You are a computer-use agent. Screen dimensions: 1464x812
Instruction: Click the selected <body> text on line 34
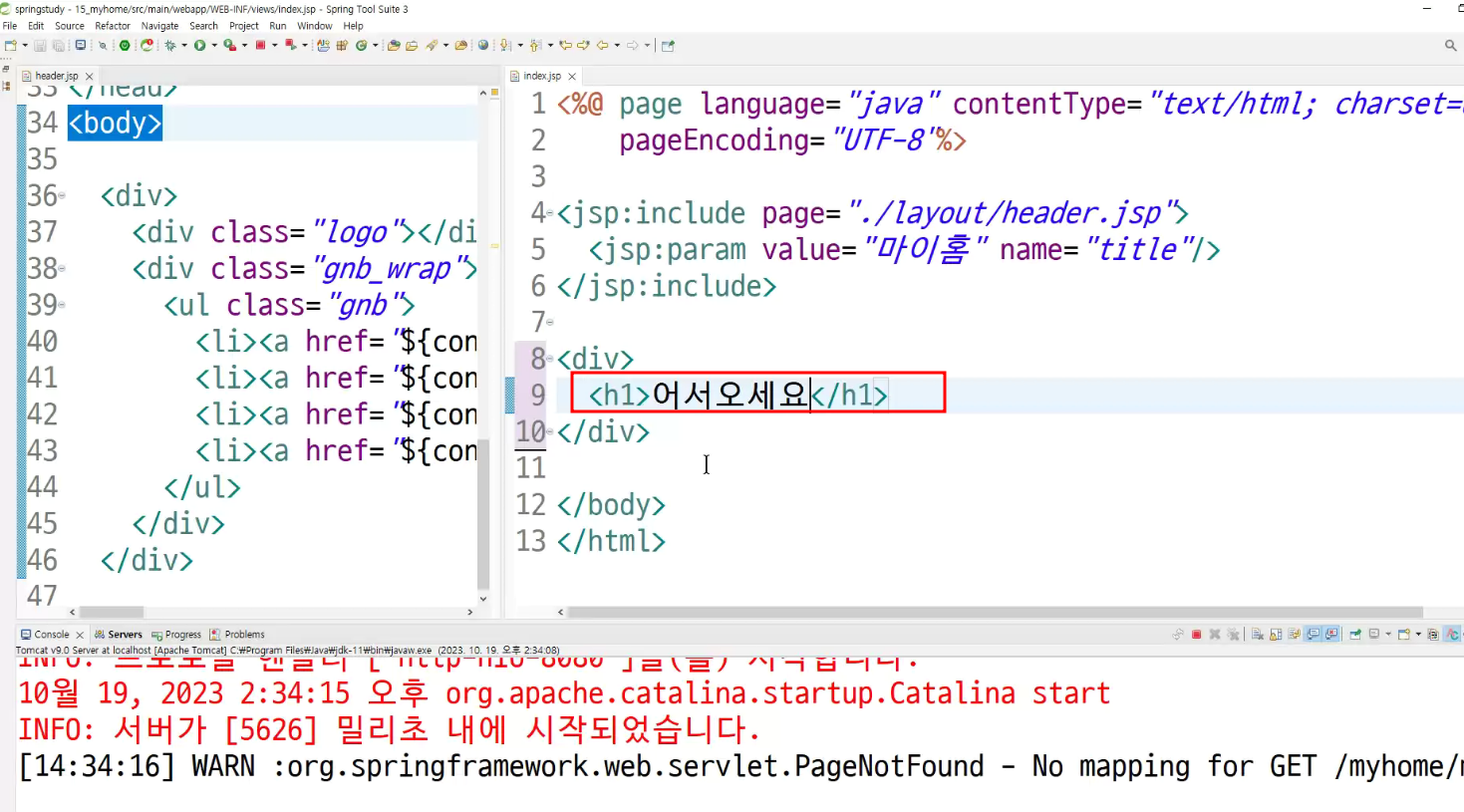tap(115, 123)
